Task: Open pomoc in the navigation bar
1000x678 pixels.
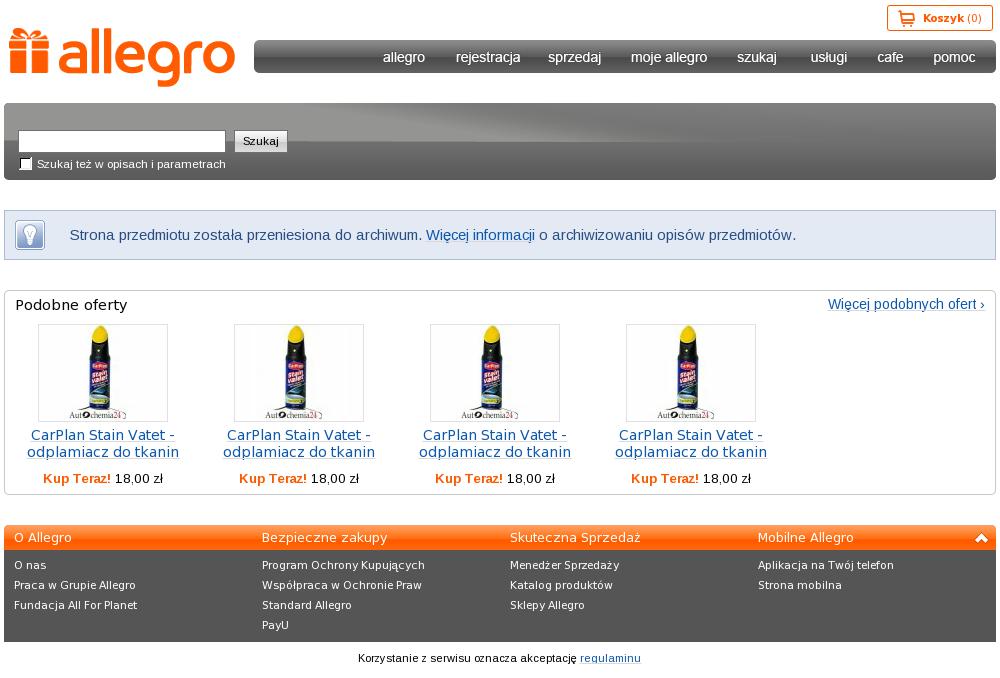Action: click(x=954, y=57)
